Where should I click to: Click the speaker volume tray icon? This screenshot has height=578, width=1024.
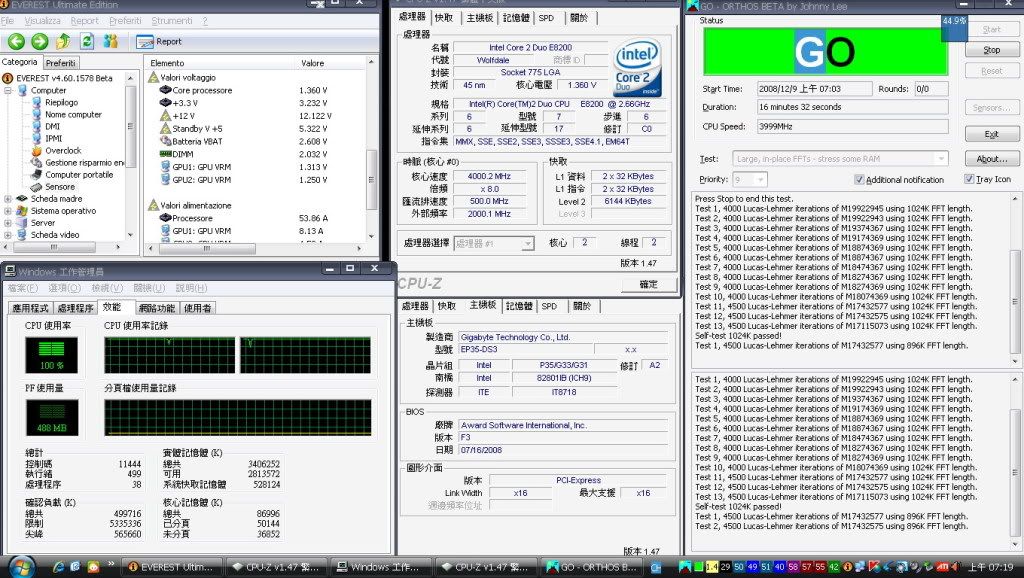(x=956, y=567)
